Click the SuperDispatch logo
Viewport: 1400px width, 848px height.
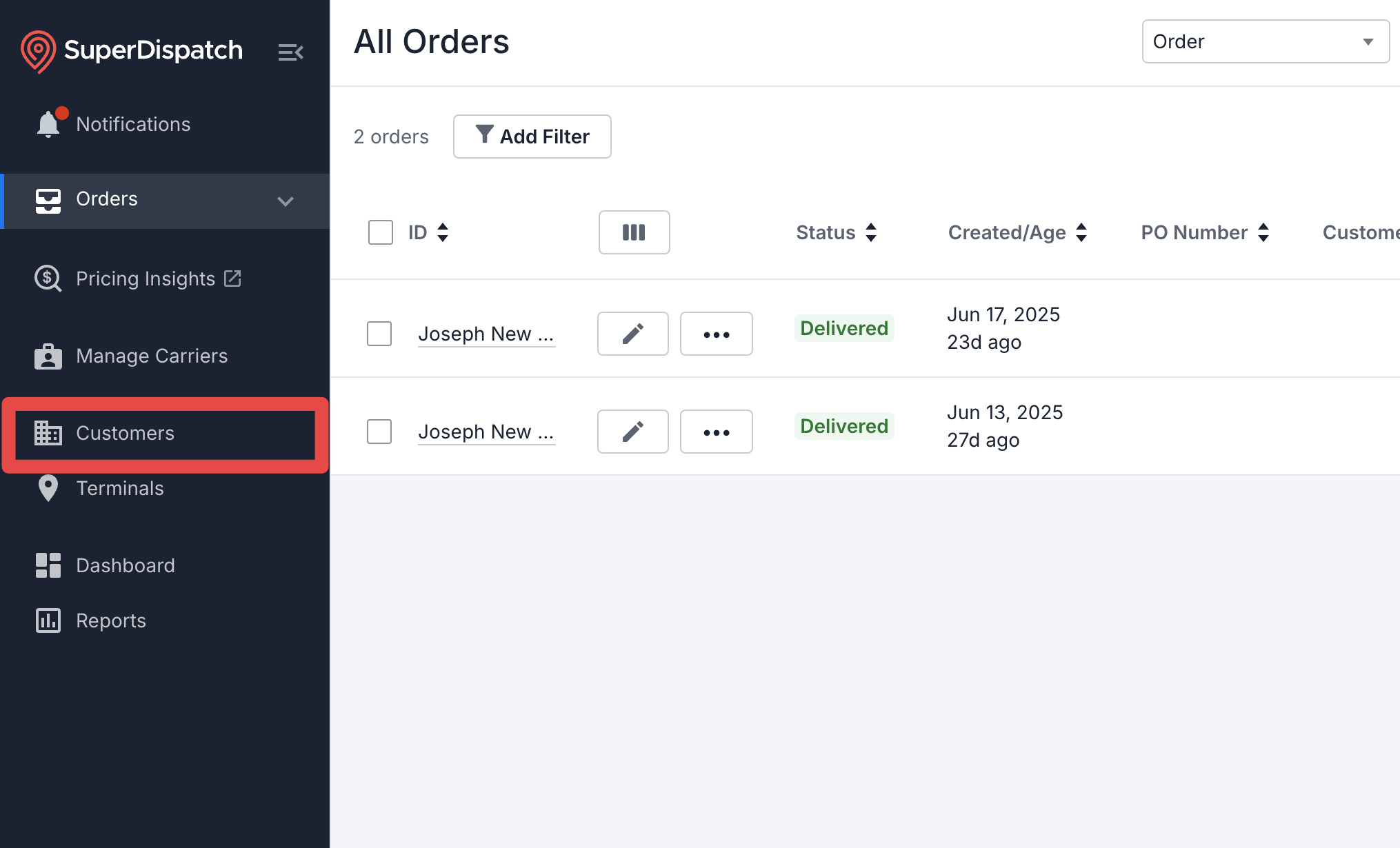tap(132, 51)
